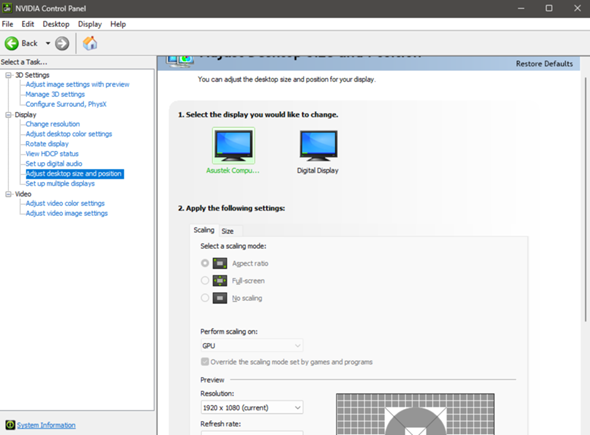Go to the Home page icon
Image resolution: width=590 pixels, height=435 pixels.
tap(90, 43)
